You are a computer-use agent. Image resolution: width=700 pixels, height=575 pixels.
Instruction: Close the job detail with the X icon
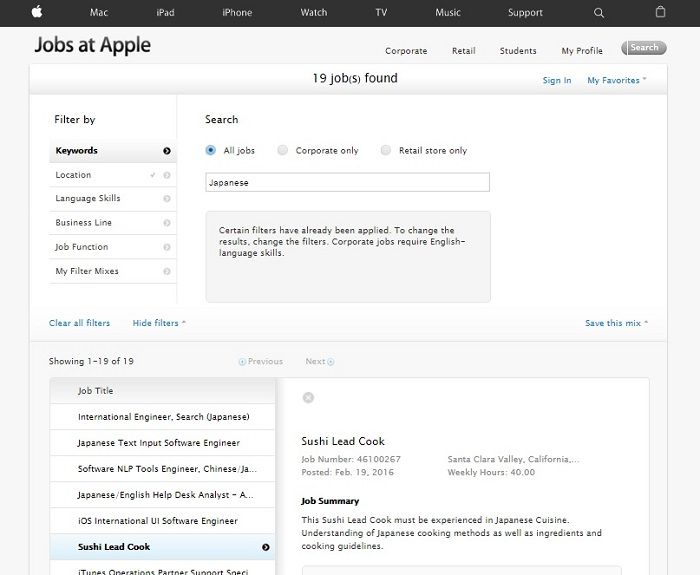(x=308, y=397)
